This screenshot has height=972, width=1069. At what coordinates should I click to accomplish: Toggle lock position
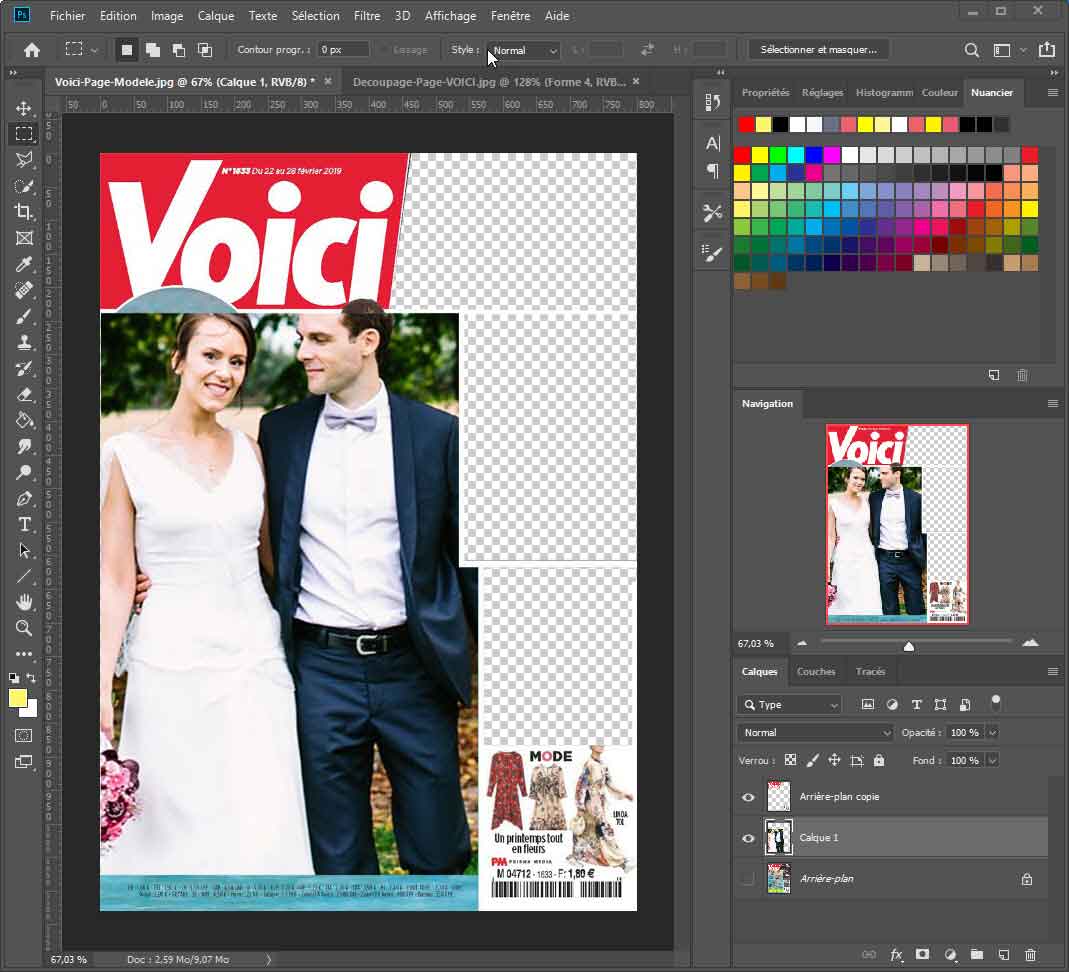click(834, 760)
